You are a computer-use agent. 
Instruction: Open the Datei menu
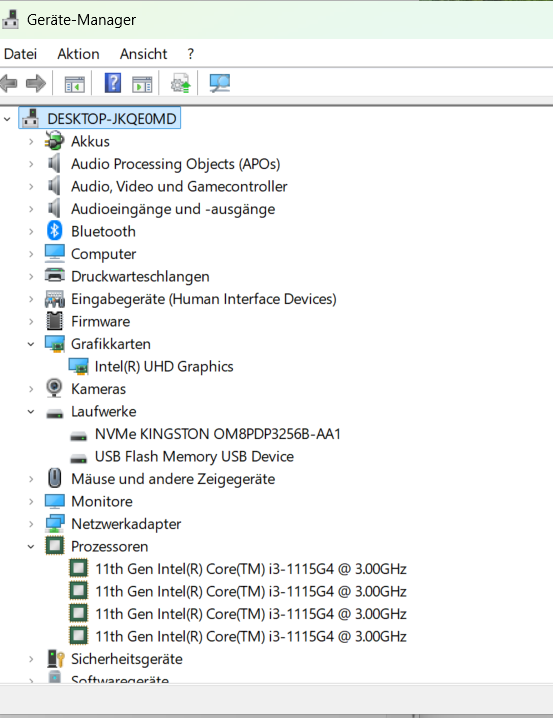(x=20, y=54)
